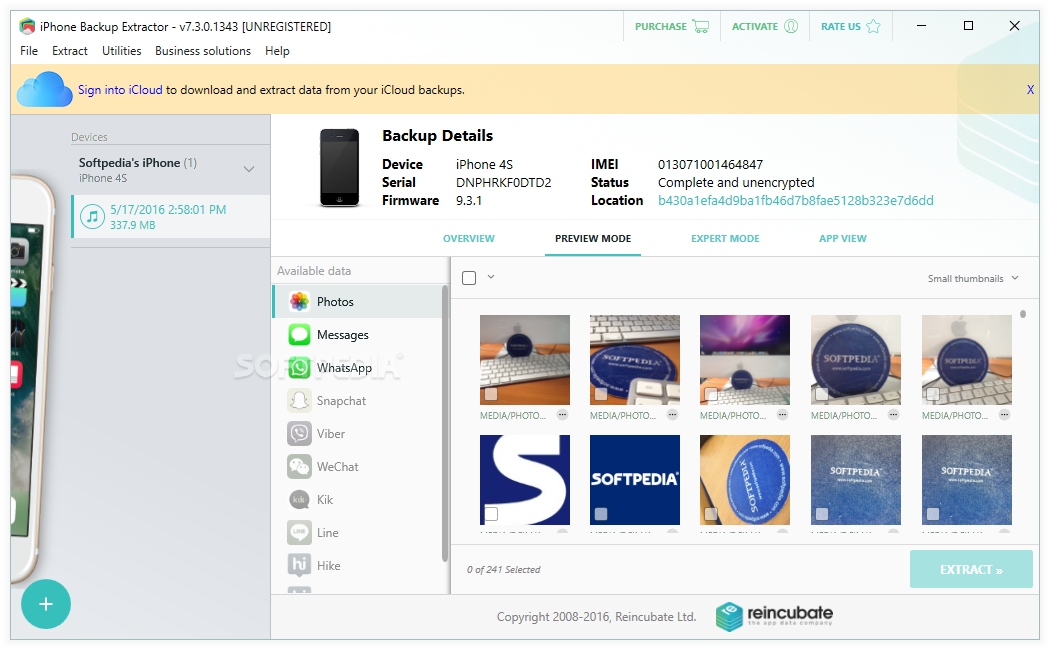Image resolution: width=1050 pixels, height=650 pixels.
Task: Click the ACTIVATE text
Action: point(755,27)
